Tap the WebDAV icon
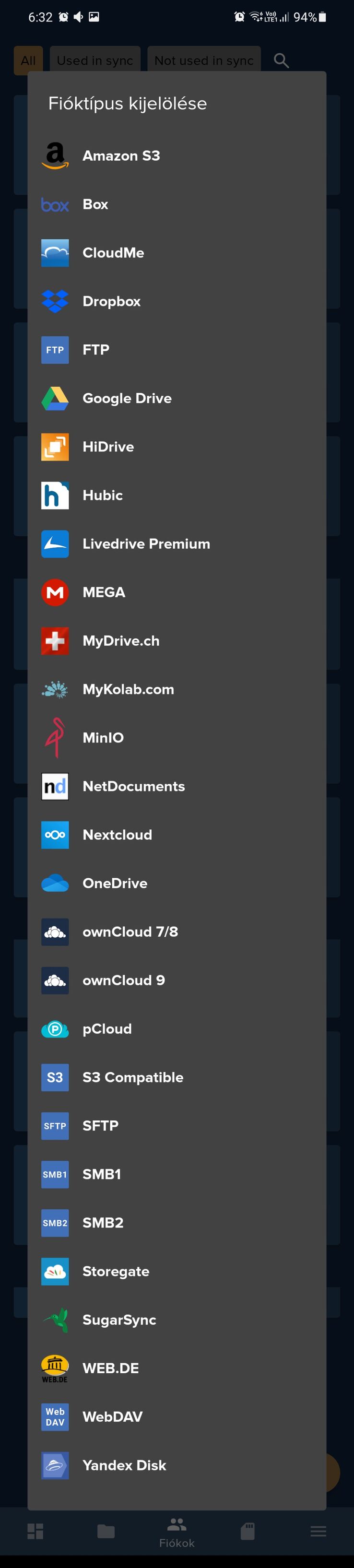354x1568 pixels. pos(55,1417)
